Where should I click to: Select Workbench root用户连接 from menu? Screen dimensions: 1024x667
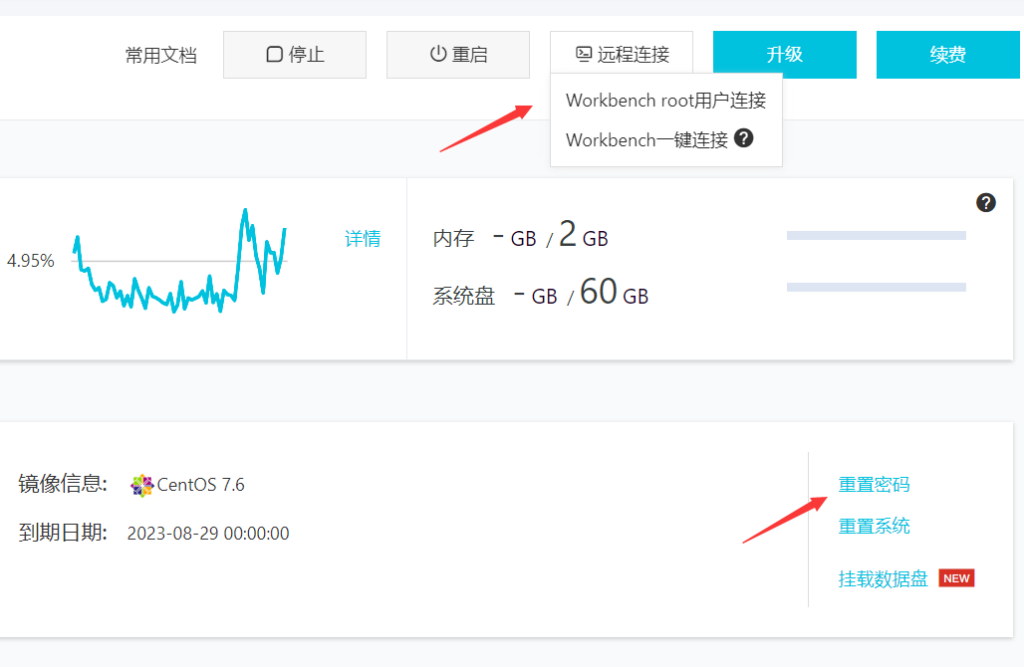(665, 100)
